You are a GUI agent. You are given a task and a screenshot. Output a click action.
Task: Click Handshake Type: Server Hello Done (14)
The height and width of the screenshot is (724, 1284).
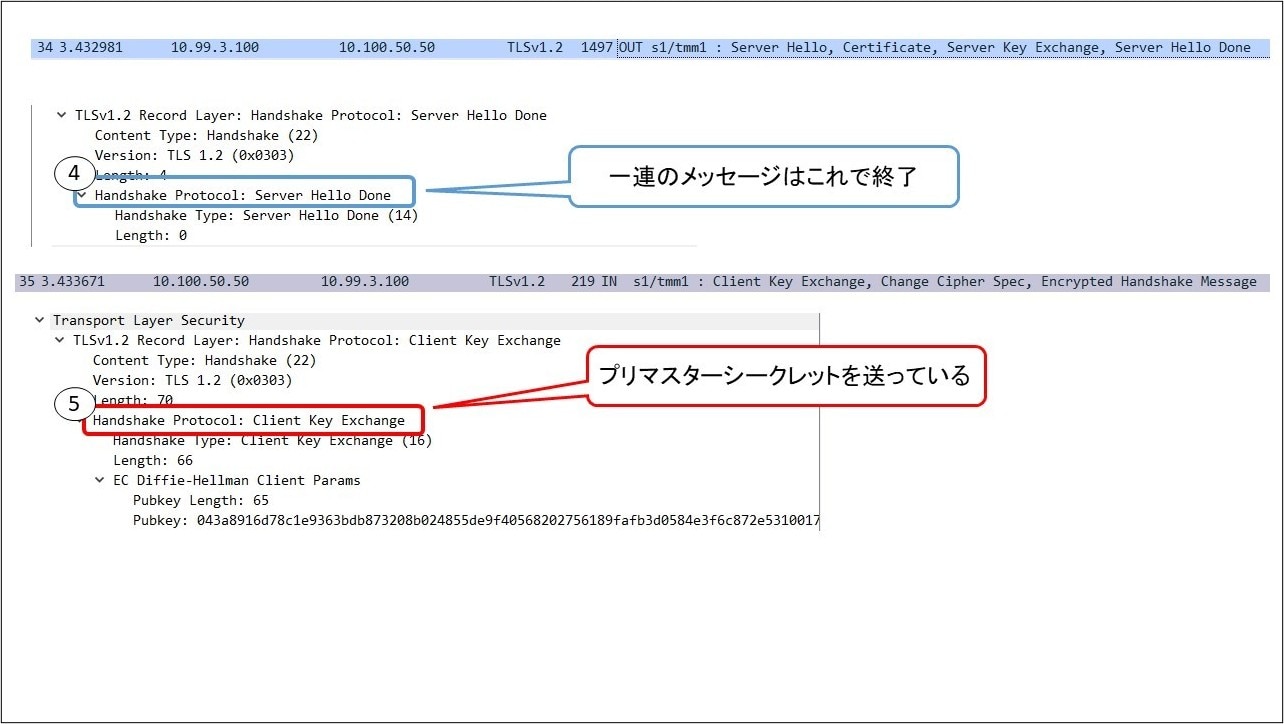tap(266, 216)
